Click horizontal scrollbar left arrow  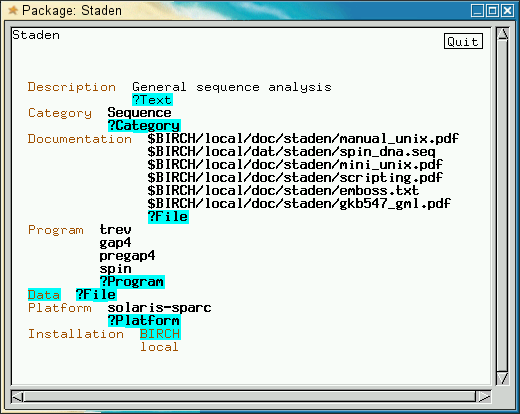point(17,397)
